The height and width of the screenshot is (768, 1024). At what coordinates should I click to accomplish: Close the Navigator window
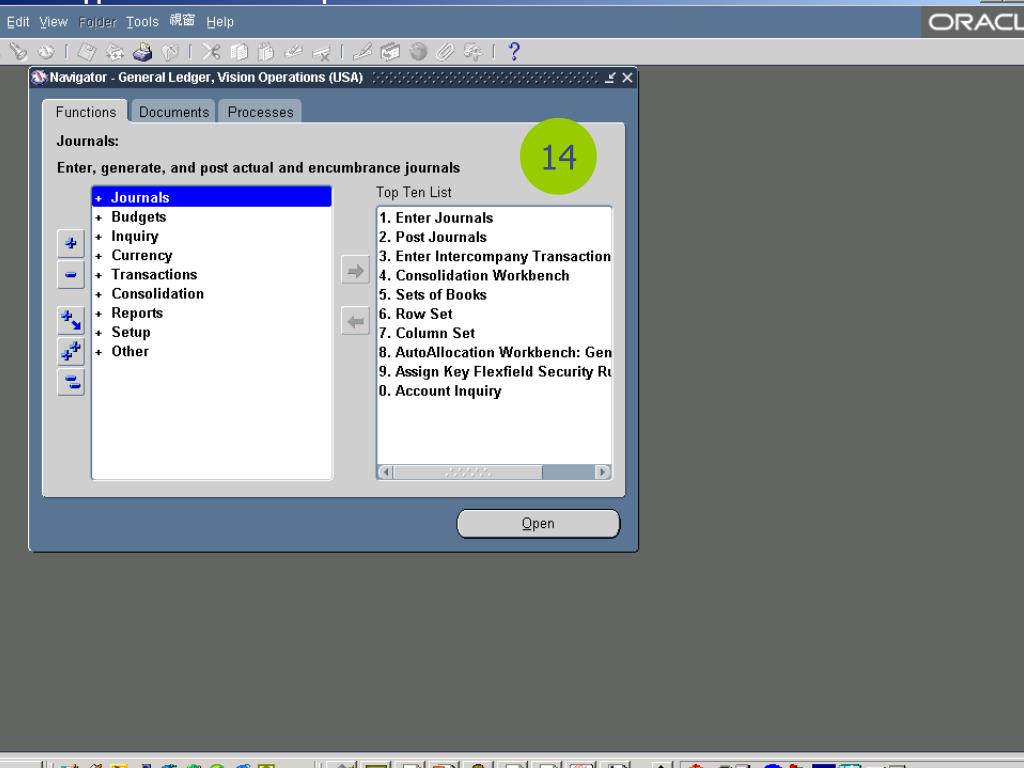pyautogui.click(x=628, y=78)
